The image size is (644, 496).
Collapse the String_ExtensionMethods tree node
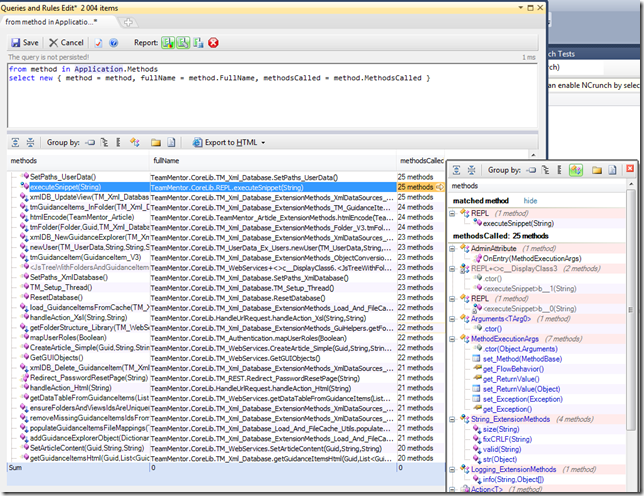pyautogui.click(x=454, y=419)
